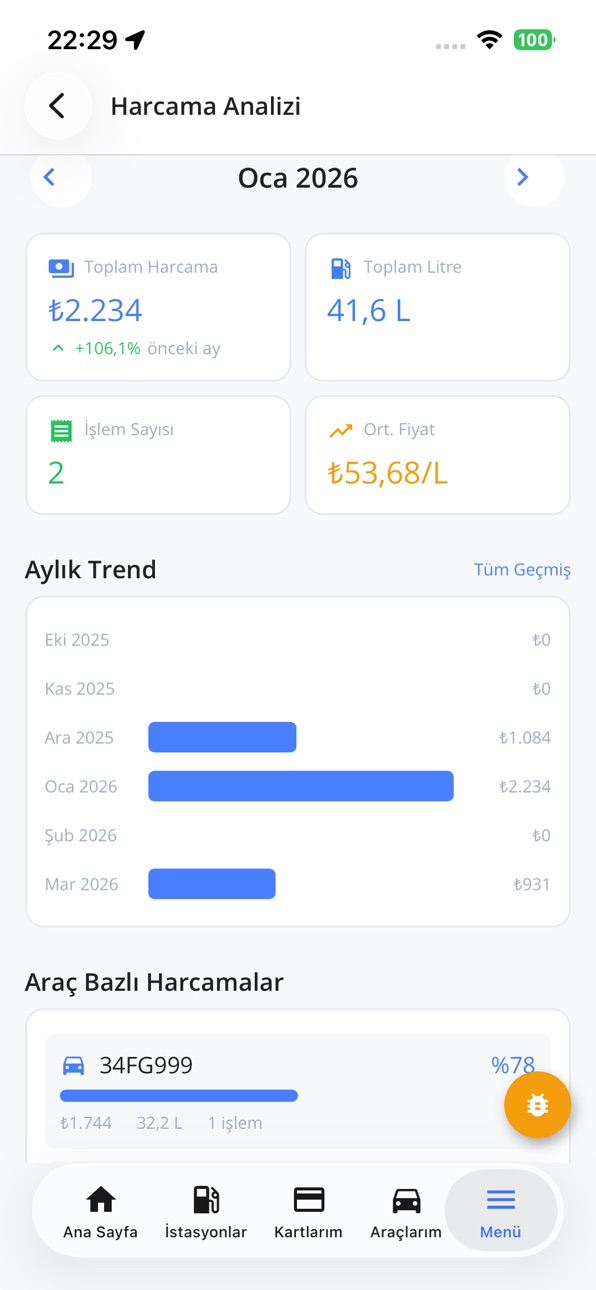Open İstasyonlar fuel station tab
This screenshot has width=596, height=1290.
point(206,1211)
